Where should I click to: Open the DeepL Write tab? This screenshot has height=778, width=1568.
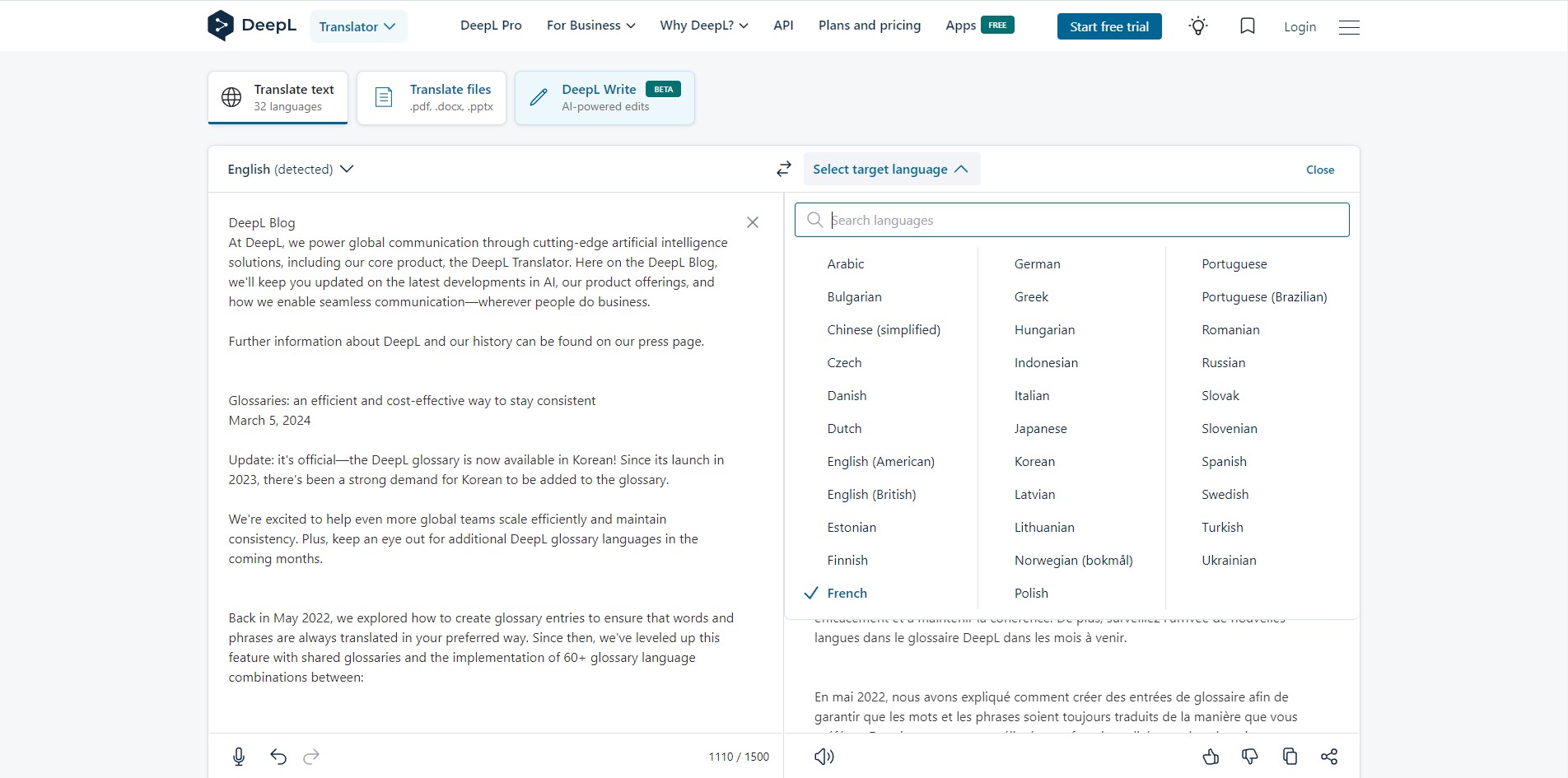click(x=604, y=97)
